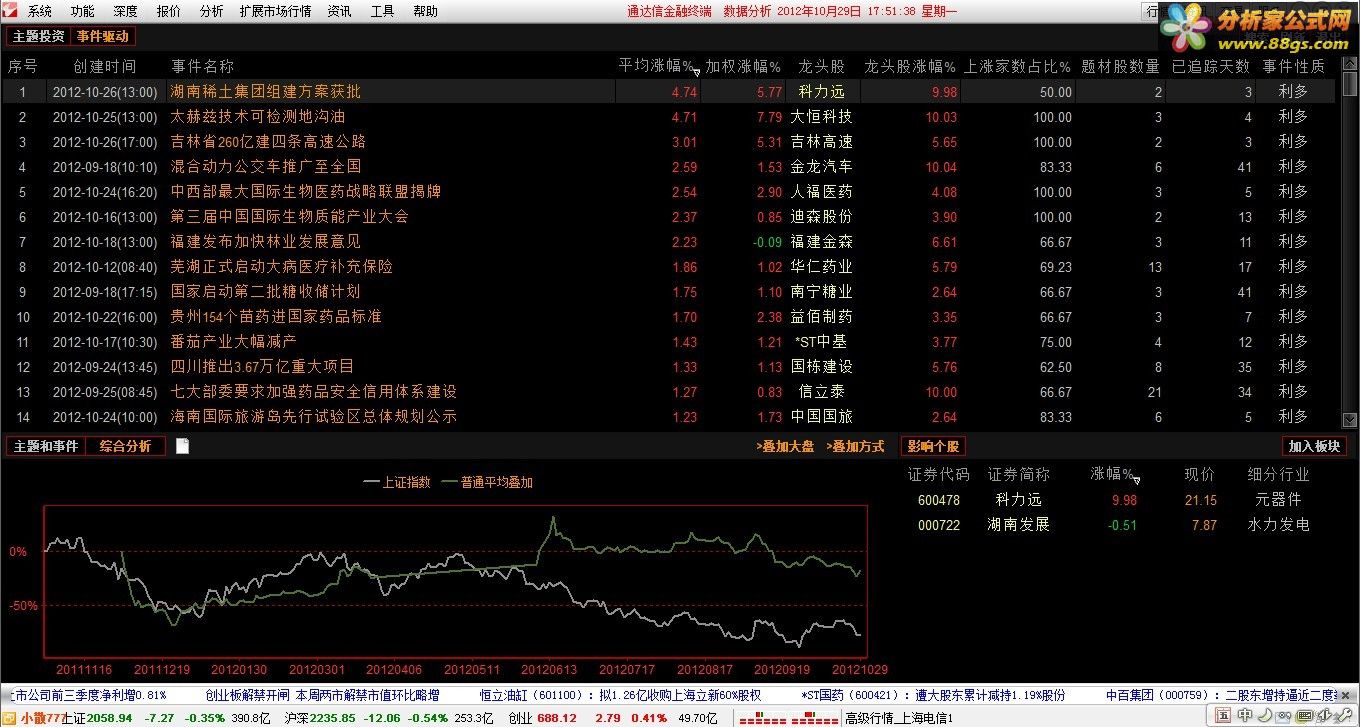This screenshot has height=727, width=1360.
Task: Click the 上证指数 chart legend entry
Action: (x=397, y=482)
